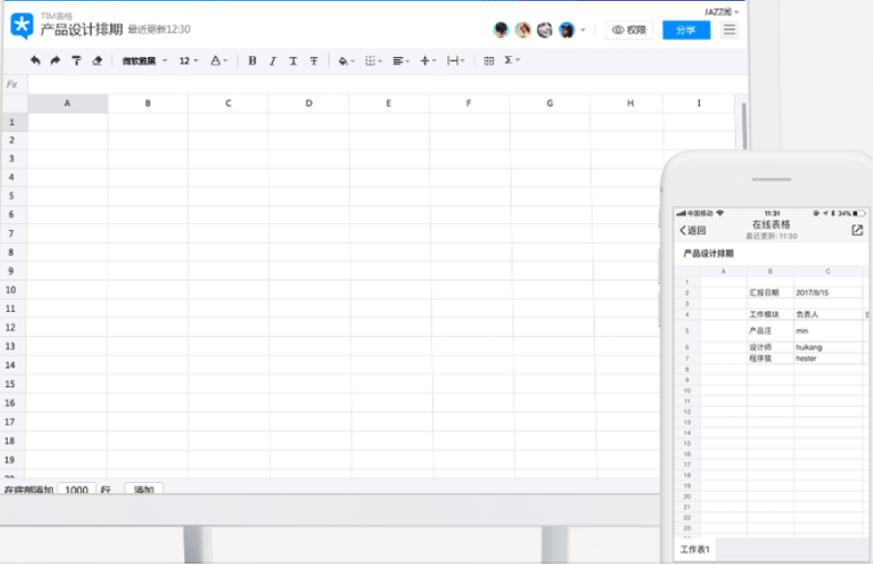
Task: Open the sum formula icon
Action: tap(511, 61)
